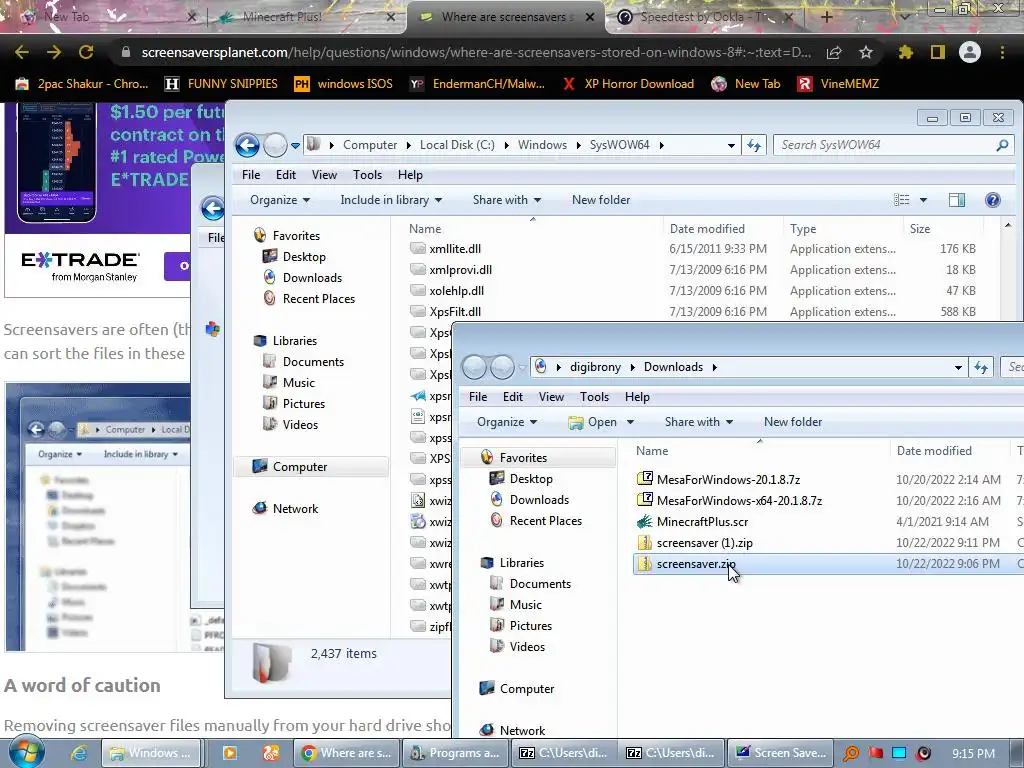Click Chrome back arrow button
The width and height of the screenshot is (1024, 768).
coord(22,52)
